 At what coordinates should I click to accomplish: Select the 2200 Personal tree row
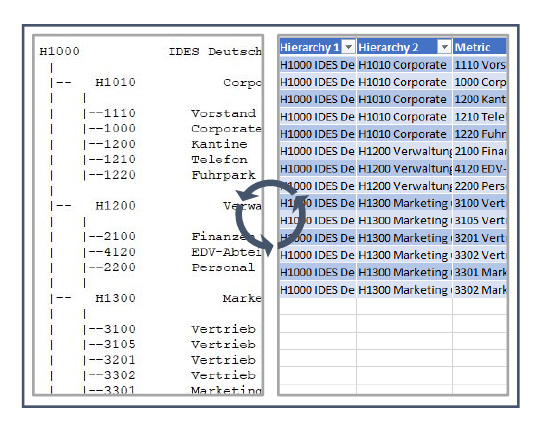[x=169, y=268]
